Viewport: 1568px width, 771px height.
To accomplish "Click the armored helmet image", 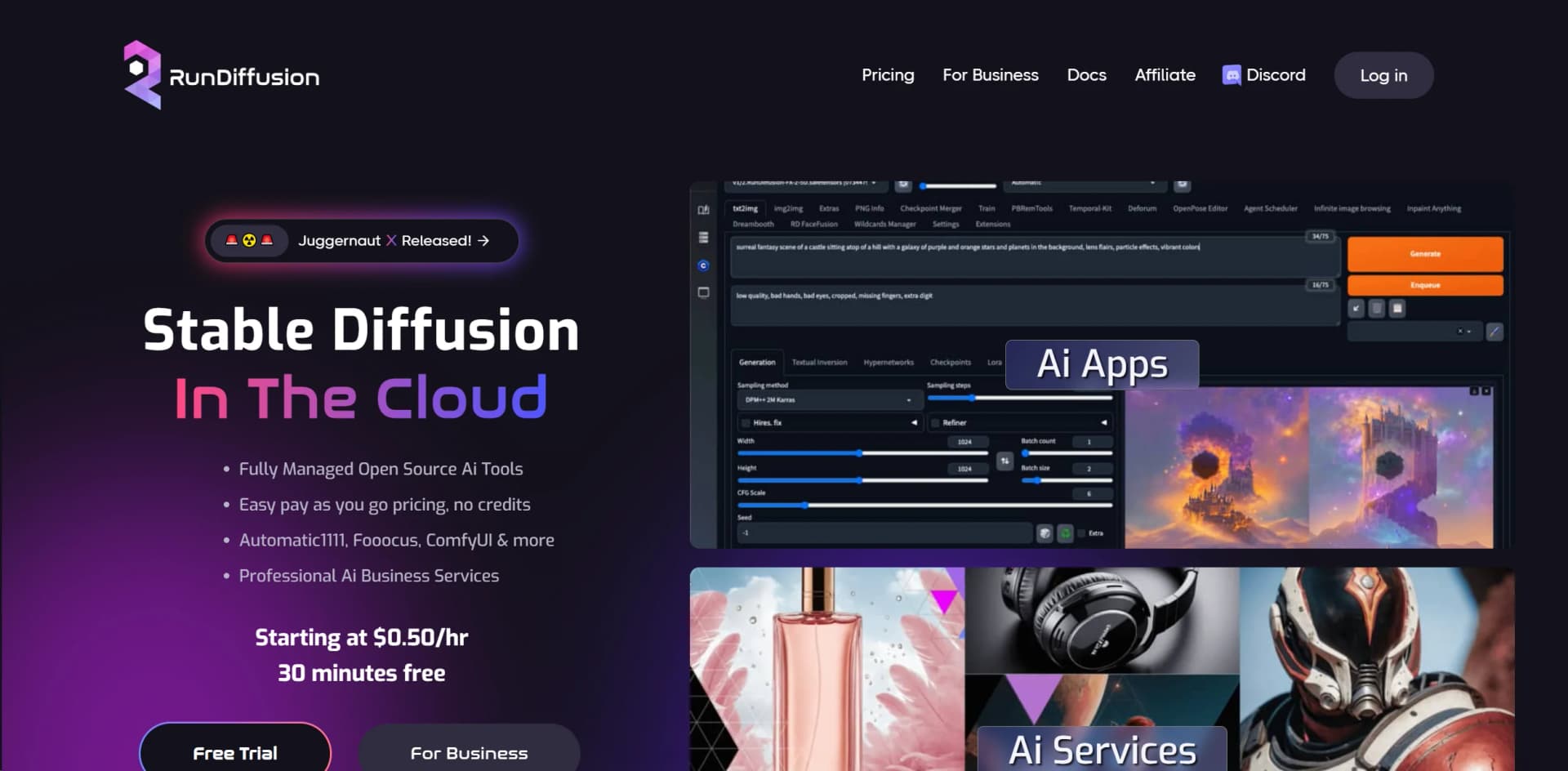I will pos(1377,669).
